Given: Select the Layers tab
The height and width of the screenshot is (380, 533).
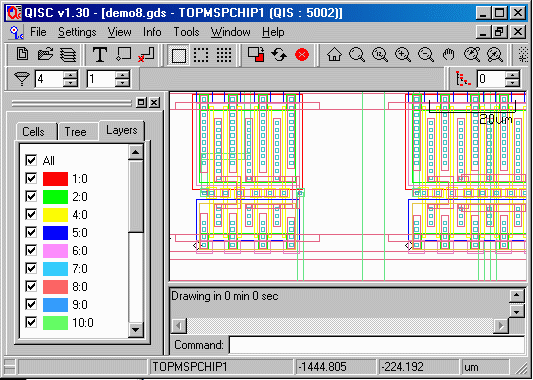Looking at the screenshot, I should point(122,130).
